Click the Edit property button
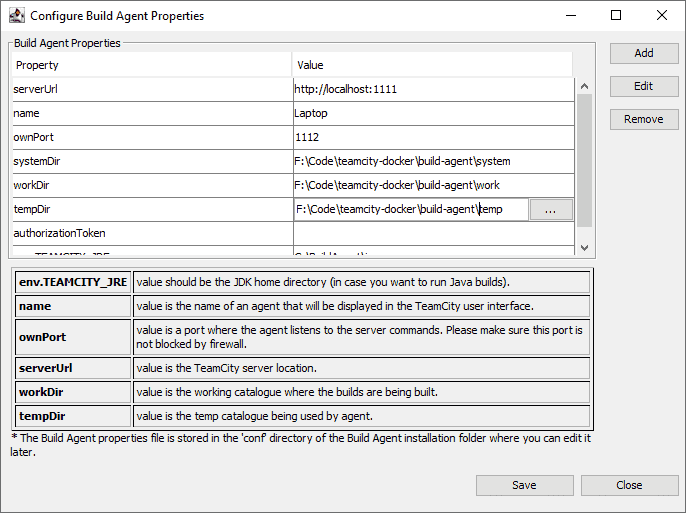The width and height of the screenshot is (686, 513). 644,86
